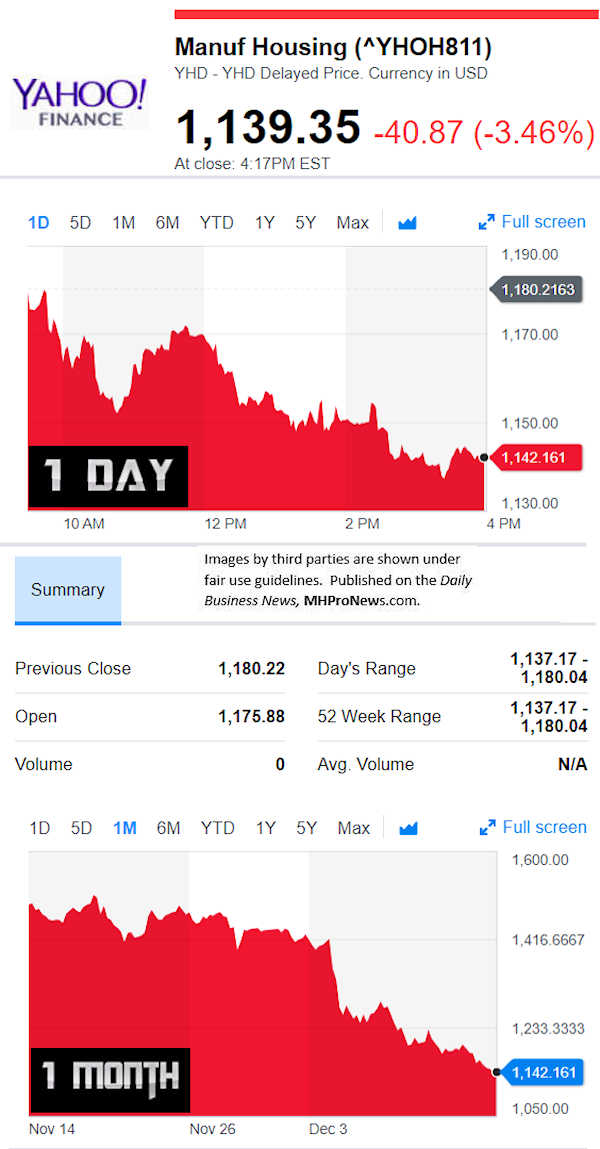Image resolution: width=600 pixels, height=1149 pixels.
Task: Click the Yahoo Finance logo
Action: click(80, 104)
